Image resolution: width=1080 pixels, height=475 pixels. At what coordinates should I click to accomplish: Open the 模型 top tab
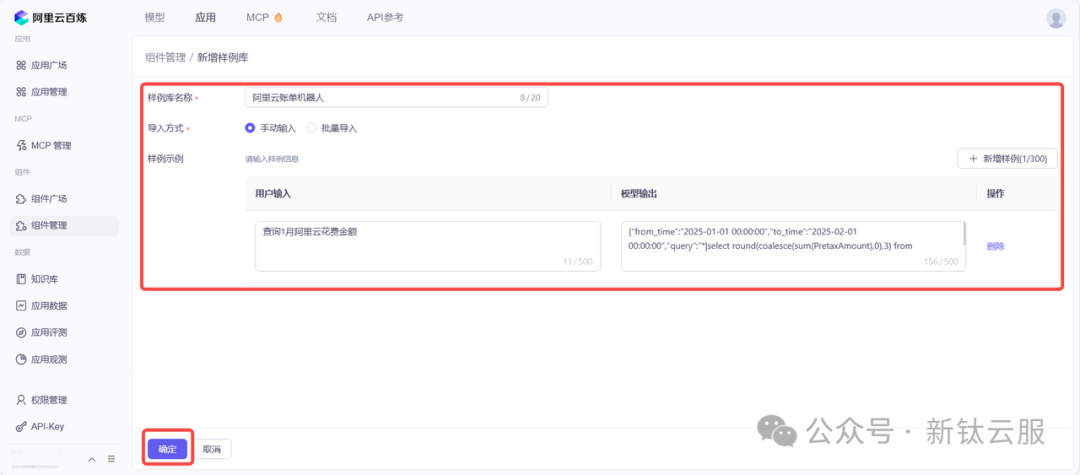(x=155, y=18)
